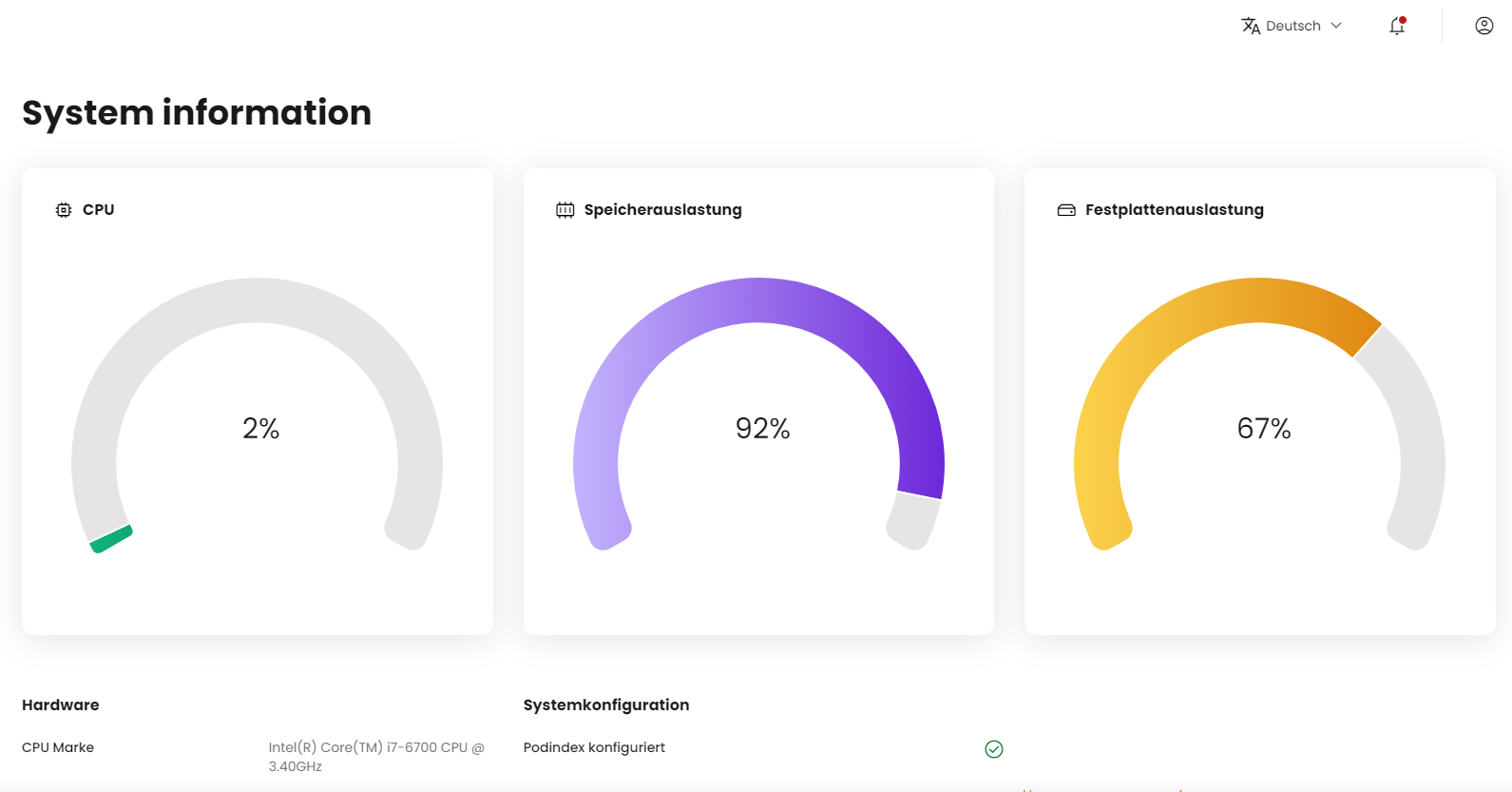The width and height of the screenshot is (1512, 792).
Task: Click the 2% CPU value
Action: tap(260, 429)
